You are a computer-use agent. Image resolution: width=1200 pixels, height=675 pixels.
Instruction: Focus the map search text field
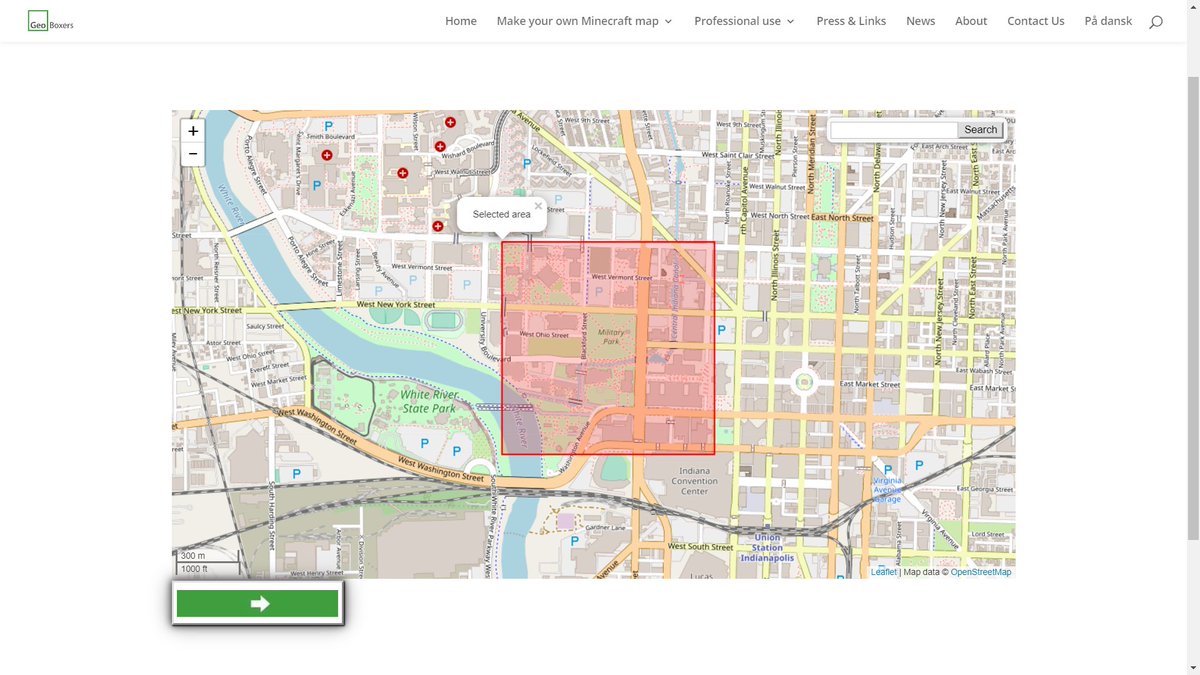pos(894,130)
